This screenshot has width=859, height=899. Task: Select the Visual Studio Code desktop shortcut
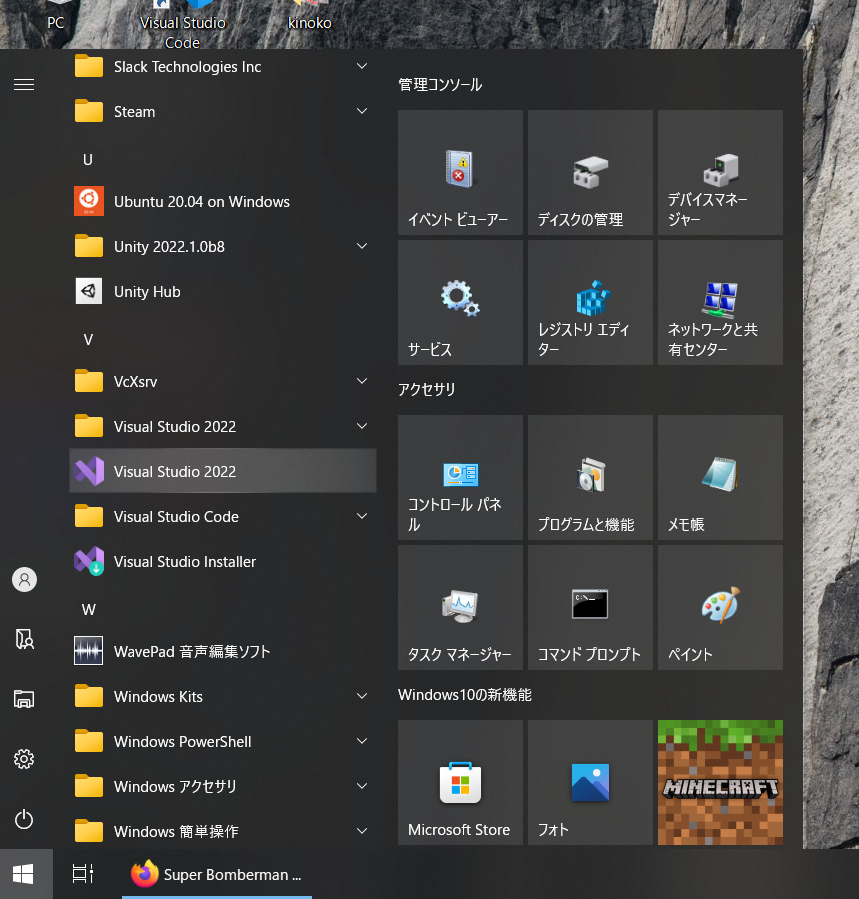182,24
